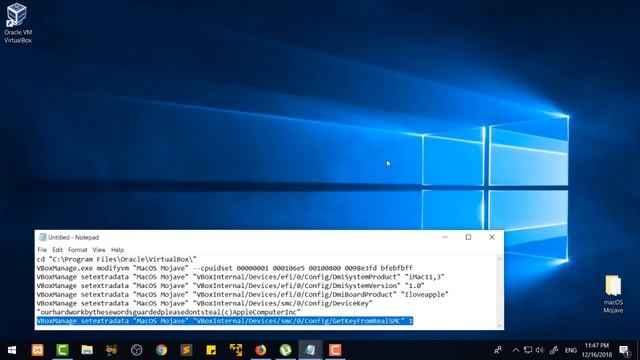Open the People icon in the system tray
640x360 pixels.
click(x=498, y=350)
